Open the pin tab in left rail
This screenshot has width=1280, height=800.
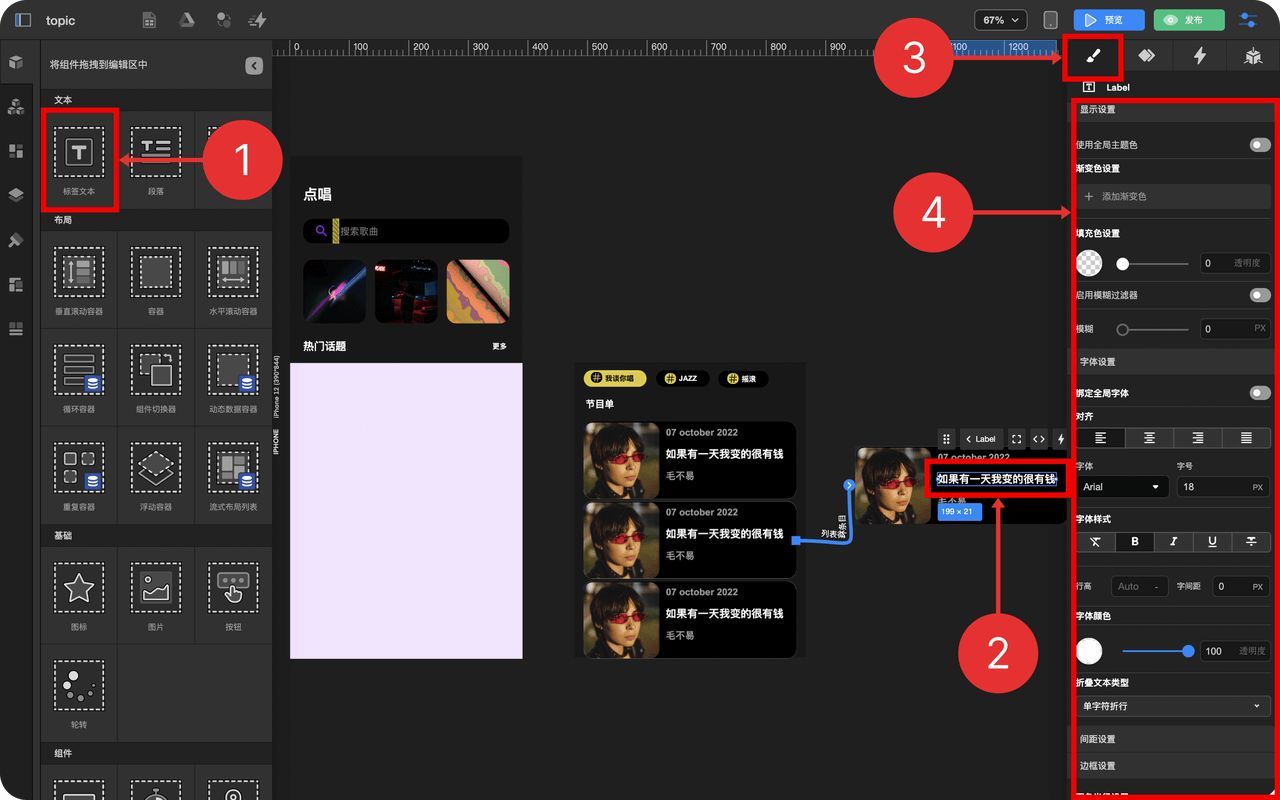click(x=16, y=240)
